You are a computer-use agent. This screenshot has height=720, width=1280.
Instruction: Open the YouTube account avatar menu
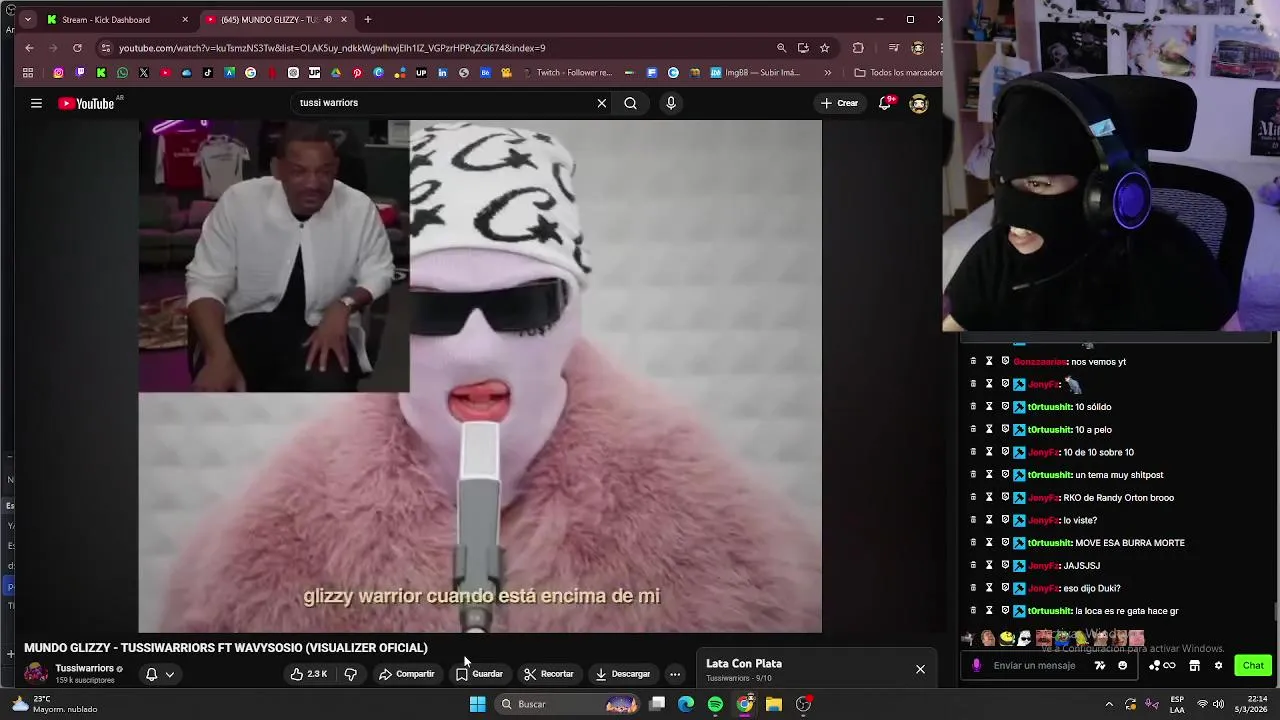(918, 103)
